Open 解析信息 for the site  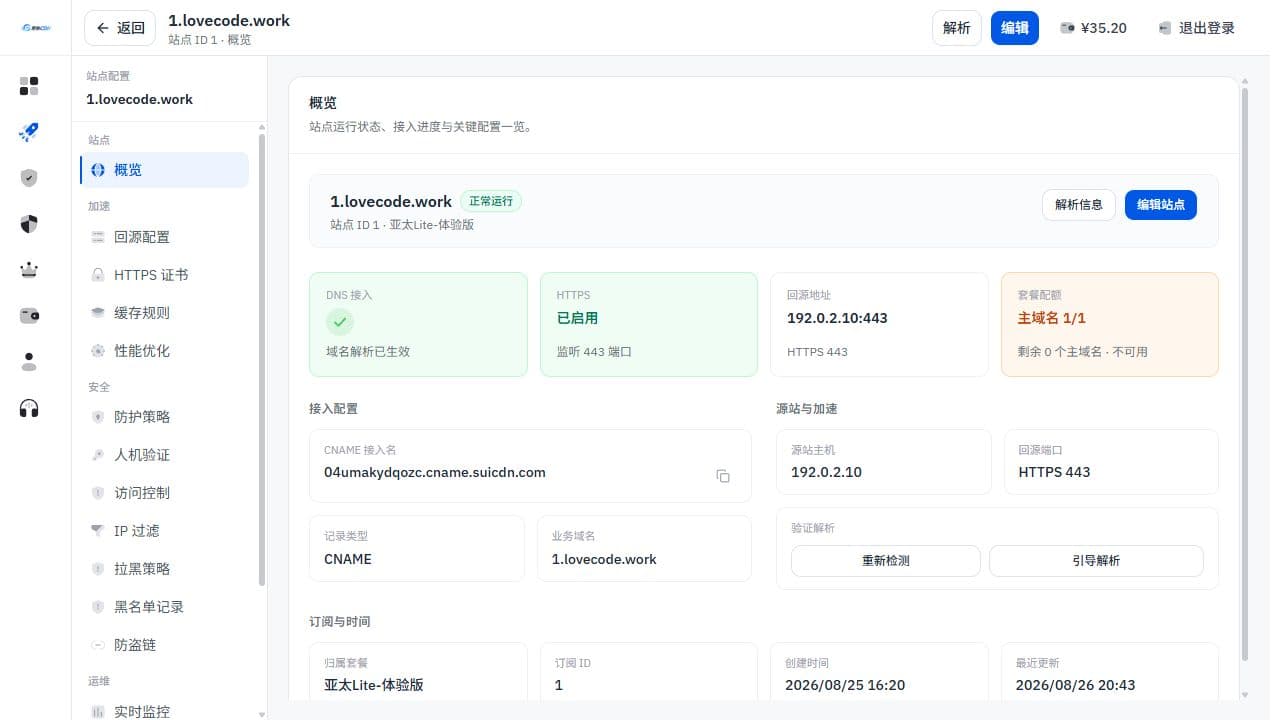click(1079, 205)
